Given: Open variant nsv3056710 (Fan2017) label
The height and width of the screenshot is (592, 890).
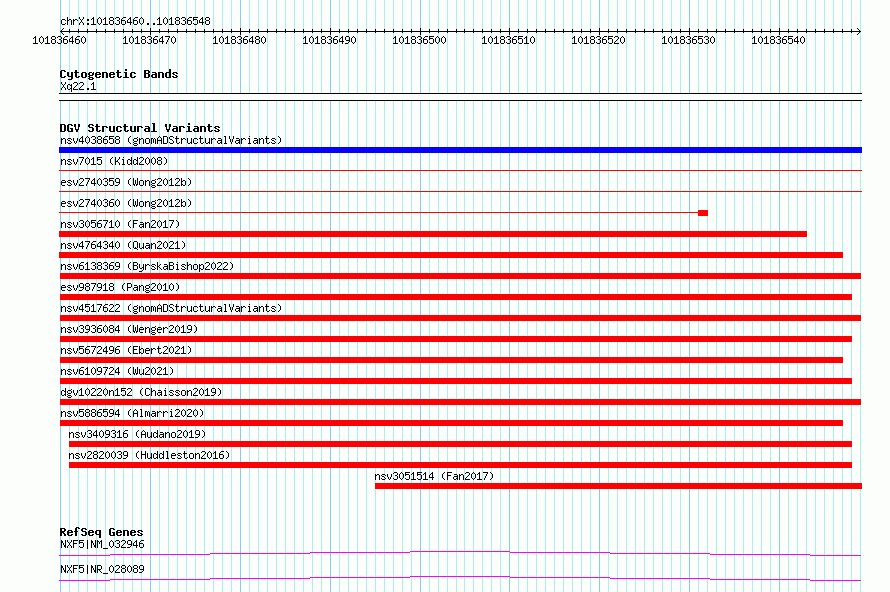Looking at the screenshot, I should (120, 224).
